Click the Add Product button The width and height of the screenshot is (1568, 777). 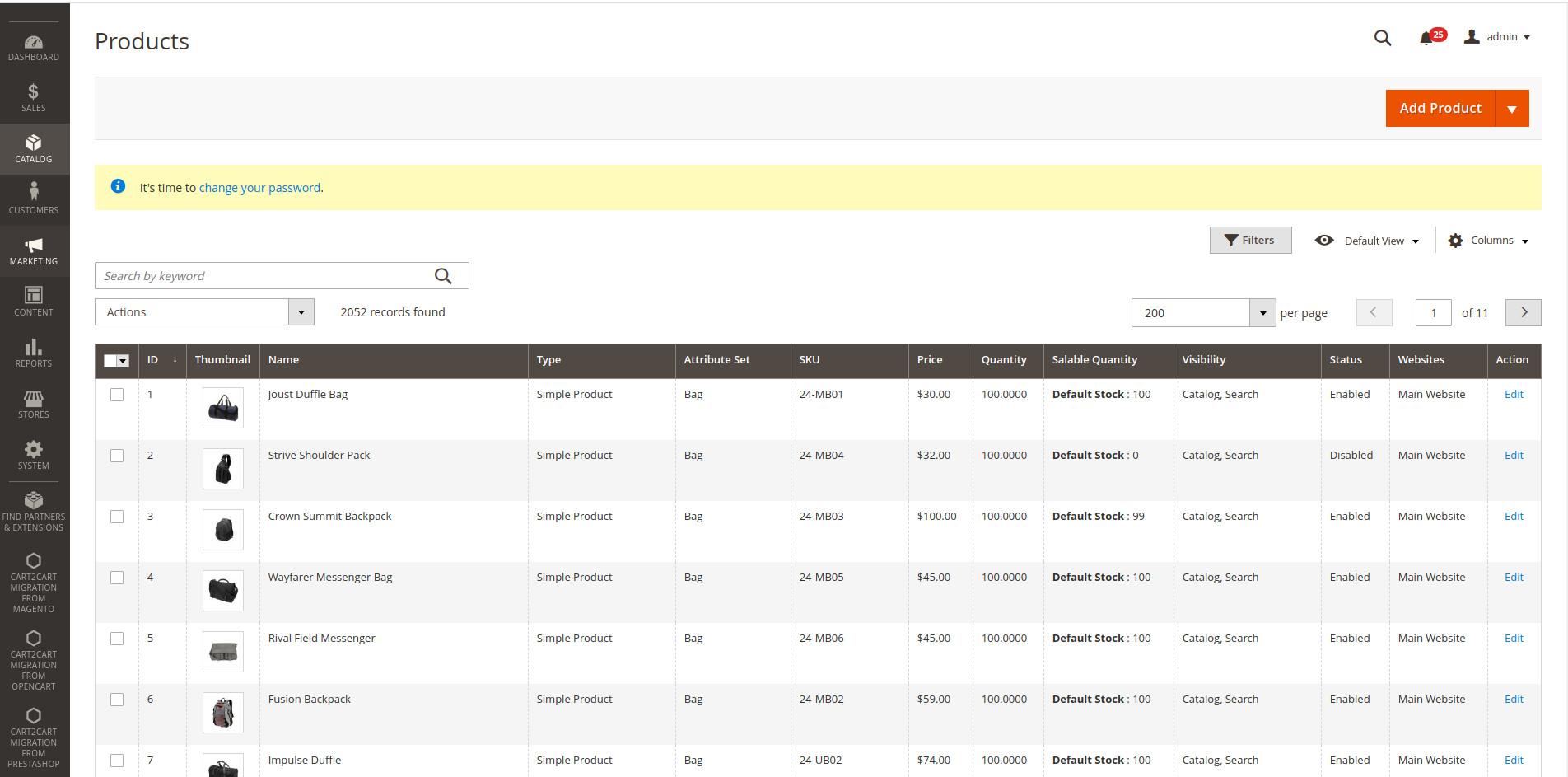coord(1440,109)
